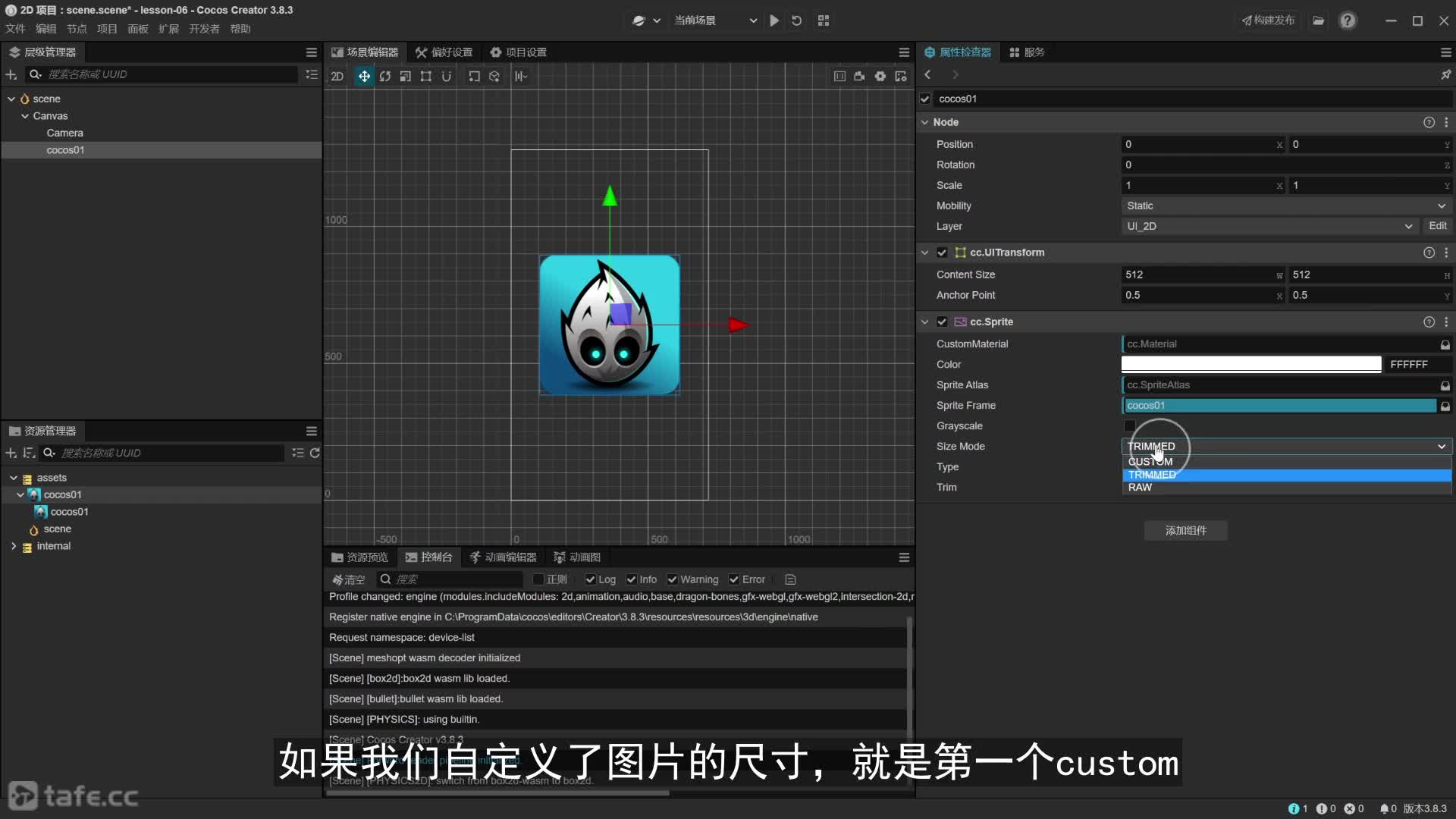The height and width of the screenshot is (819, 1456).
Task: Click the snap magnet tool icon
Action: [x=447, y=77]
